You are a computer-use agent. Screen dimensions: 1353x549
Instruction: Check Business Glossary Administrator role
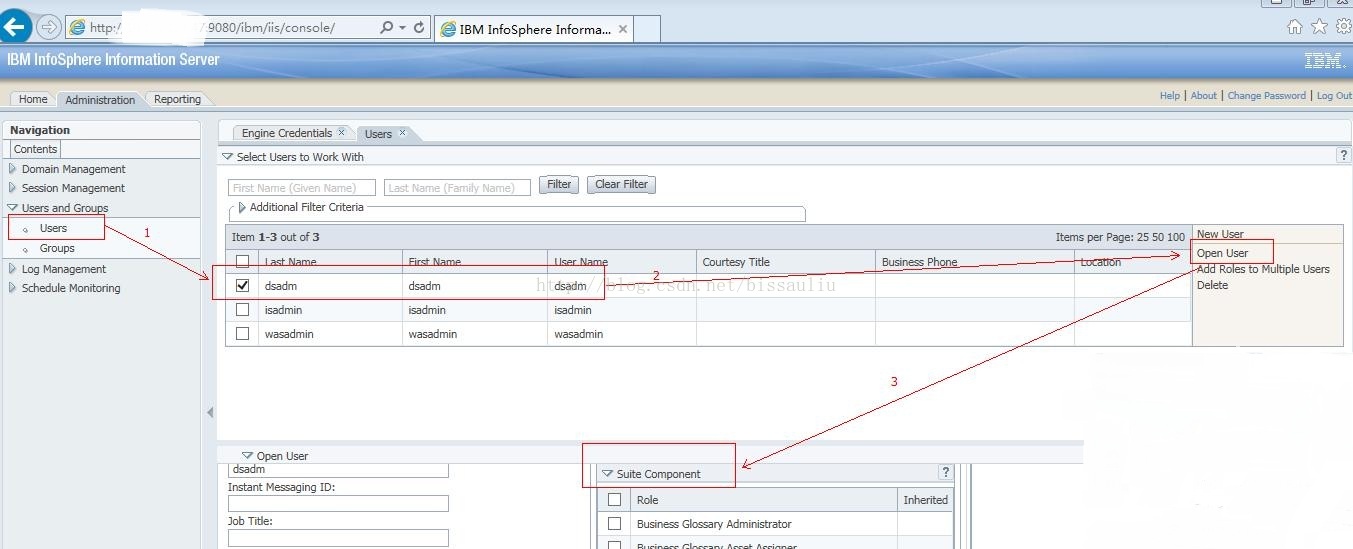pos(615,524)
